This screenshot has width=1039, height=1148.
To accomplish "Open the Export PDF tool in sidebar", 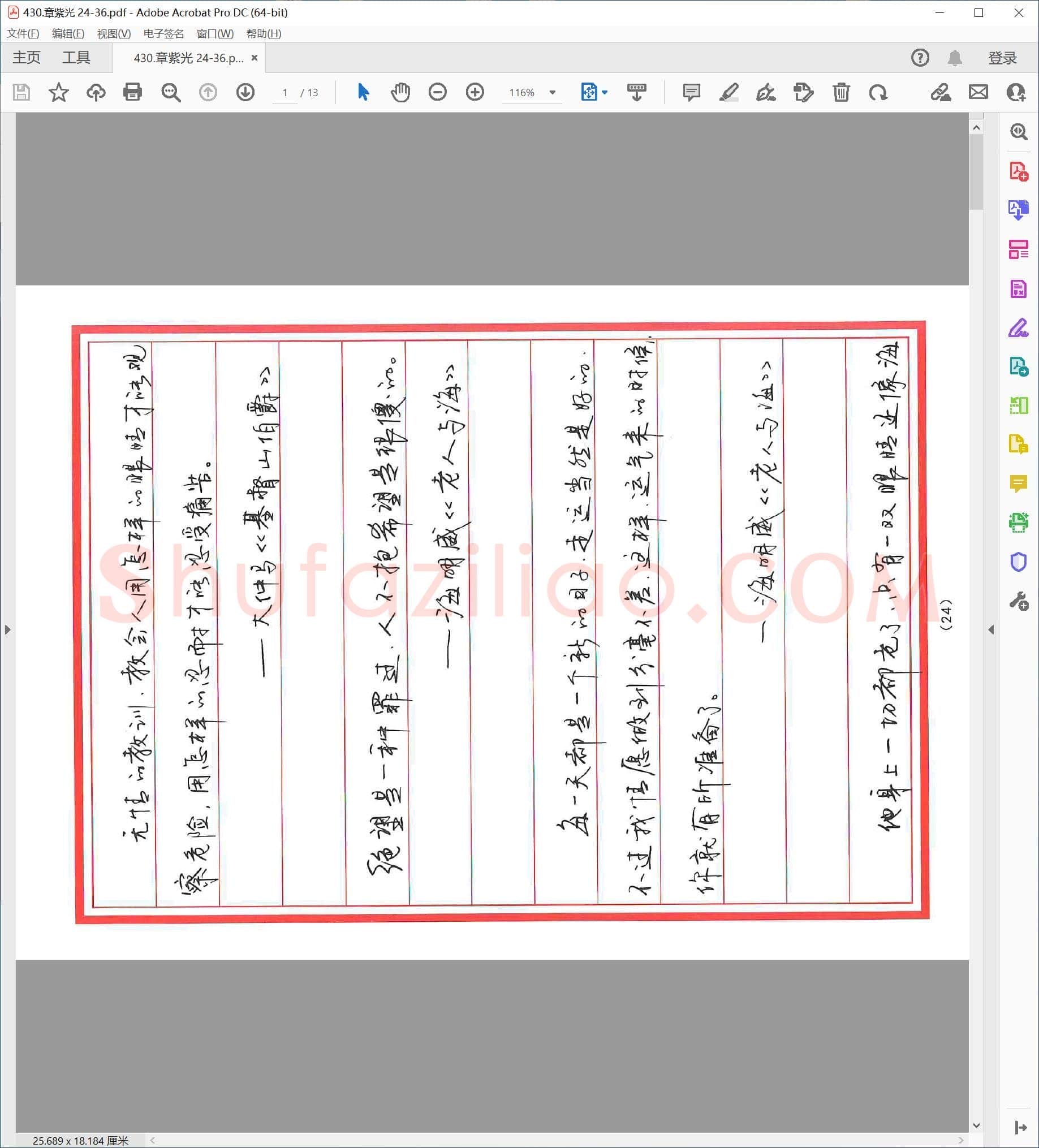I will click(x=1019, y=210).
